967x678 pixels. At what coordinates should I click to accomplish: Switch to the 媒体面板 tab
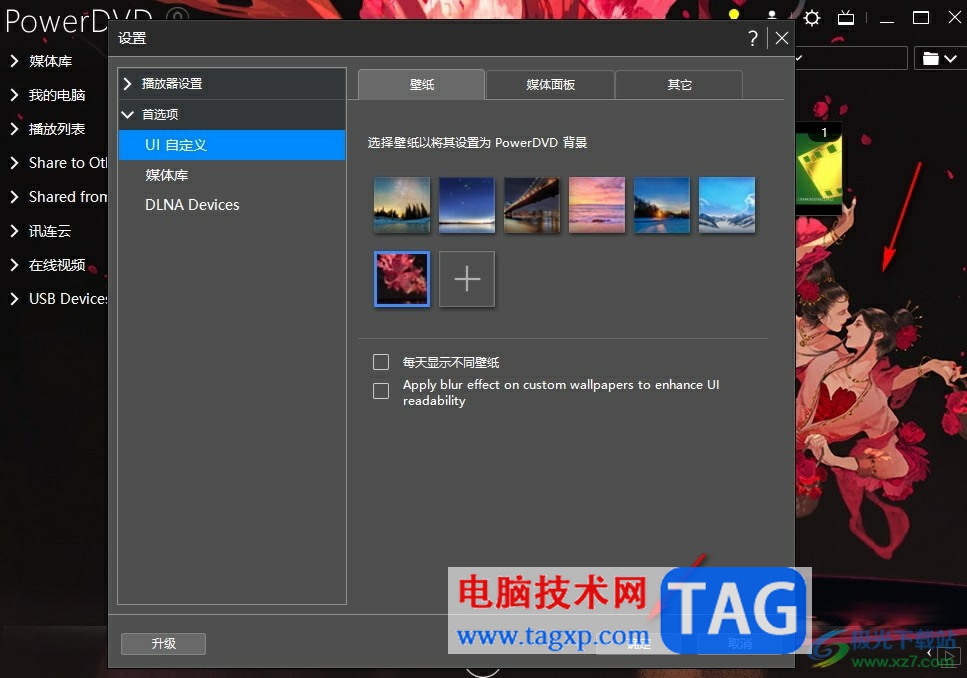click(550, 85)
